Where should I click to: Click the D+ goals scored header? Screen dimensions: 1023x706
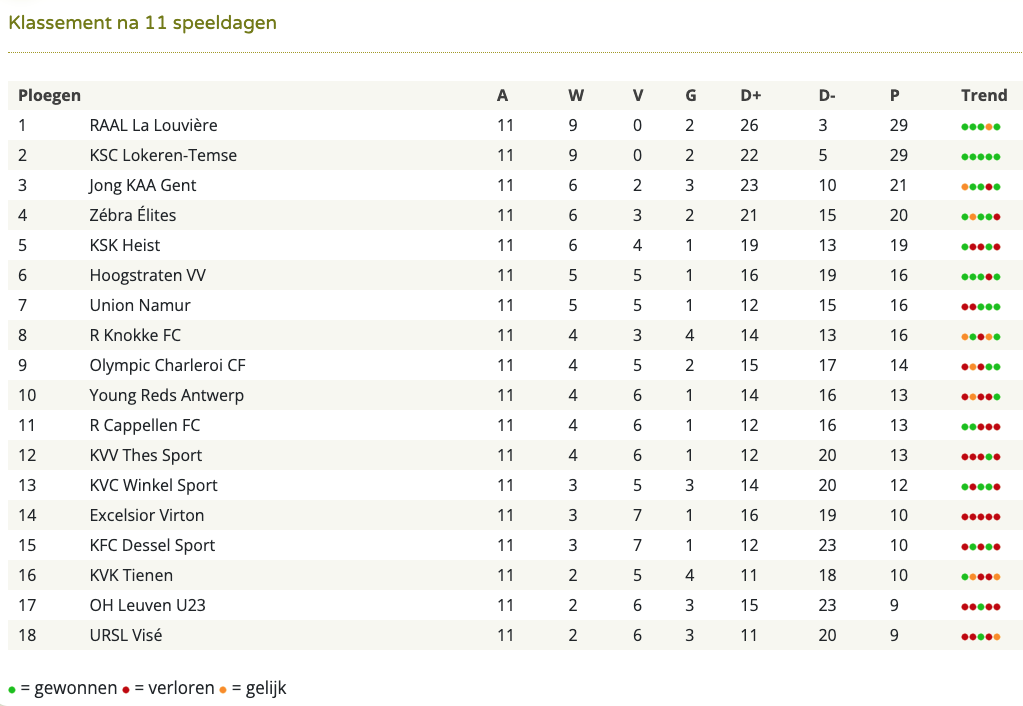751,95
